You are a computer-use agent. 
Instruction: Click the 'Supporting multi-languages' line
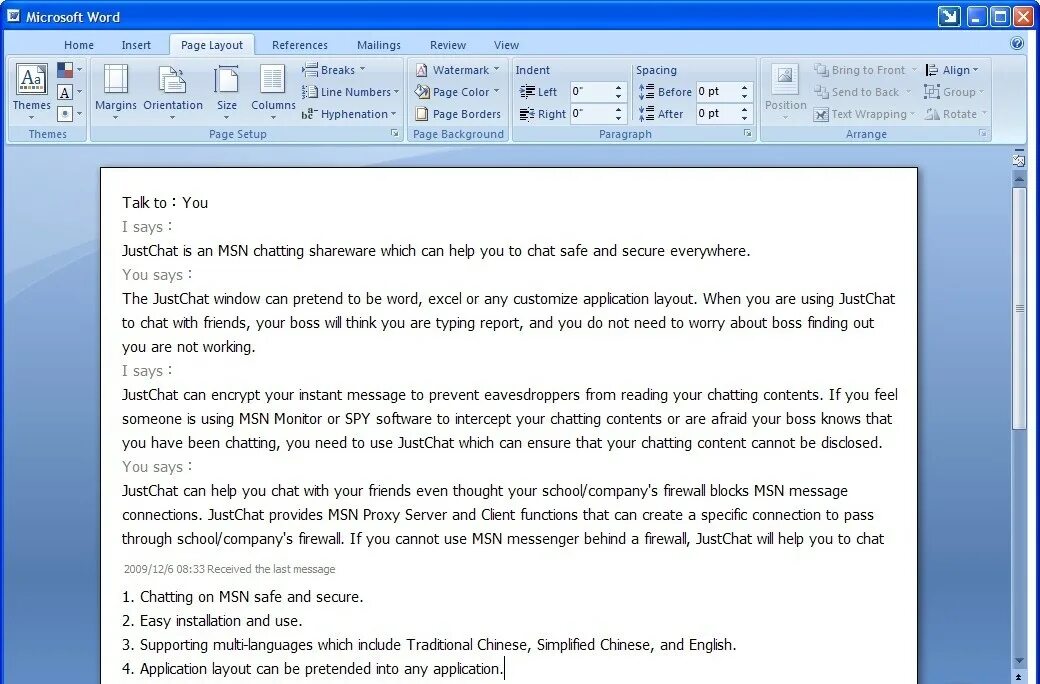point(429,645)
